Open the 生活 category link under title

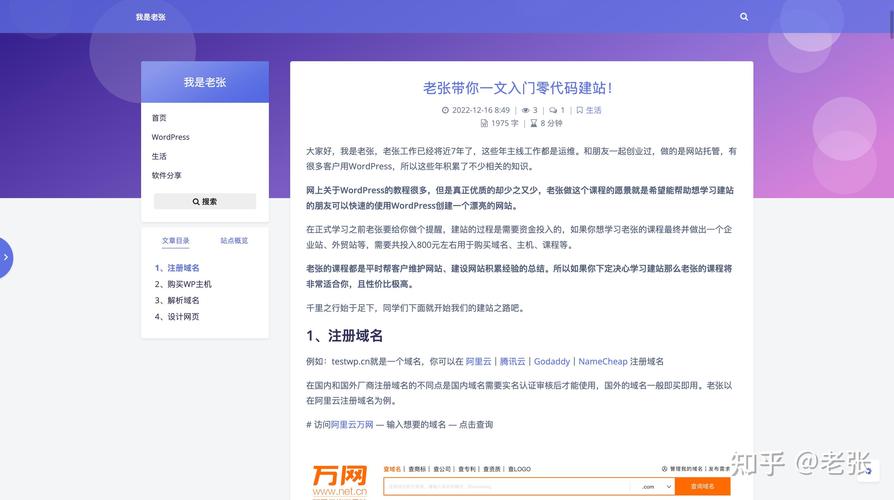tap(594, 110)
